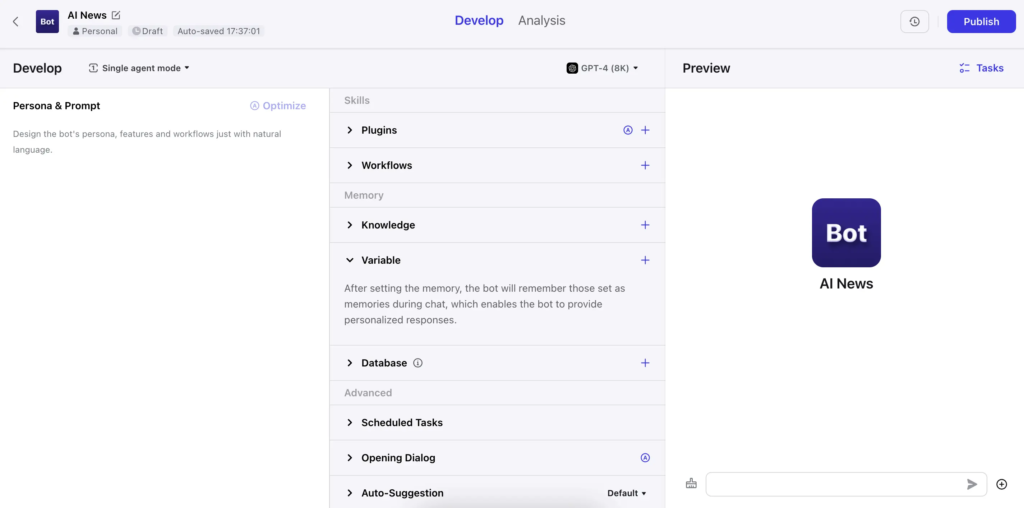Open the Single agent mode dropdown

coord(139,68)
